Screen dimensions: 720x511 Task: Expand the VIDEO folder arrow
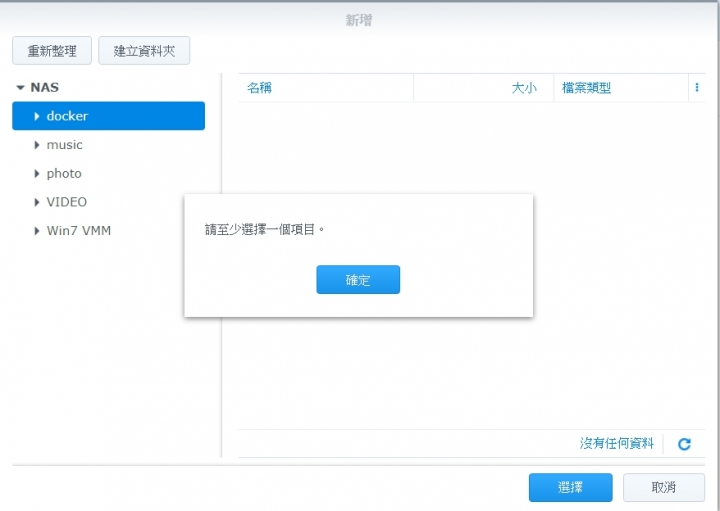pyautogui.click(x=37, y=202)
